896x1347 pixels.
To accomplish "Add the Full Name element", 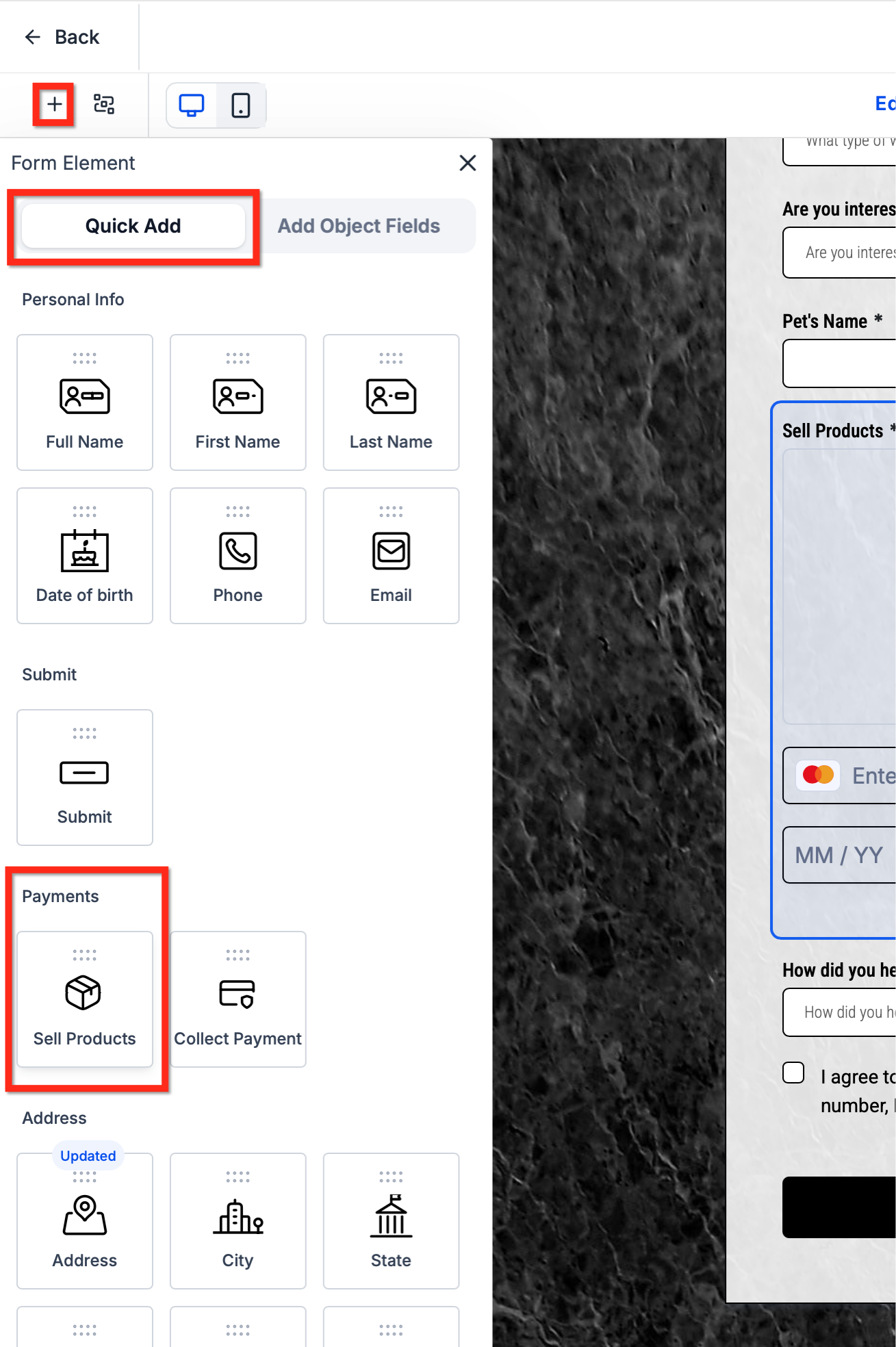I will (x=85, y=402).
